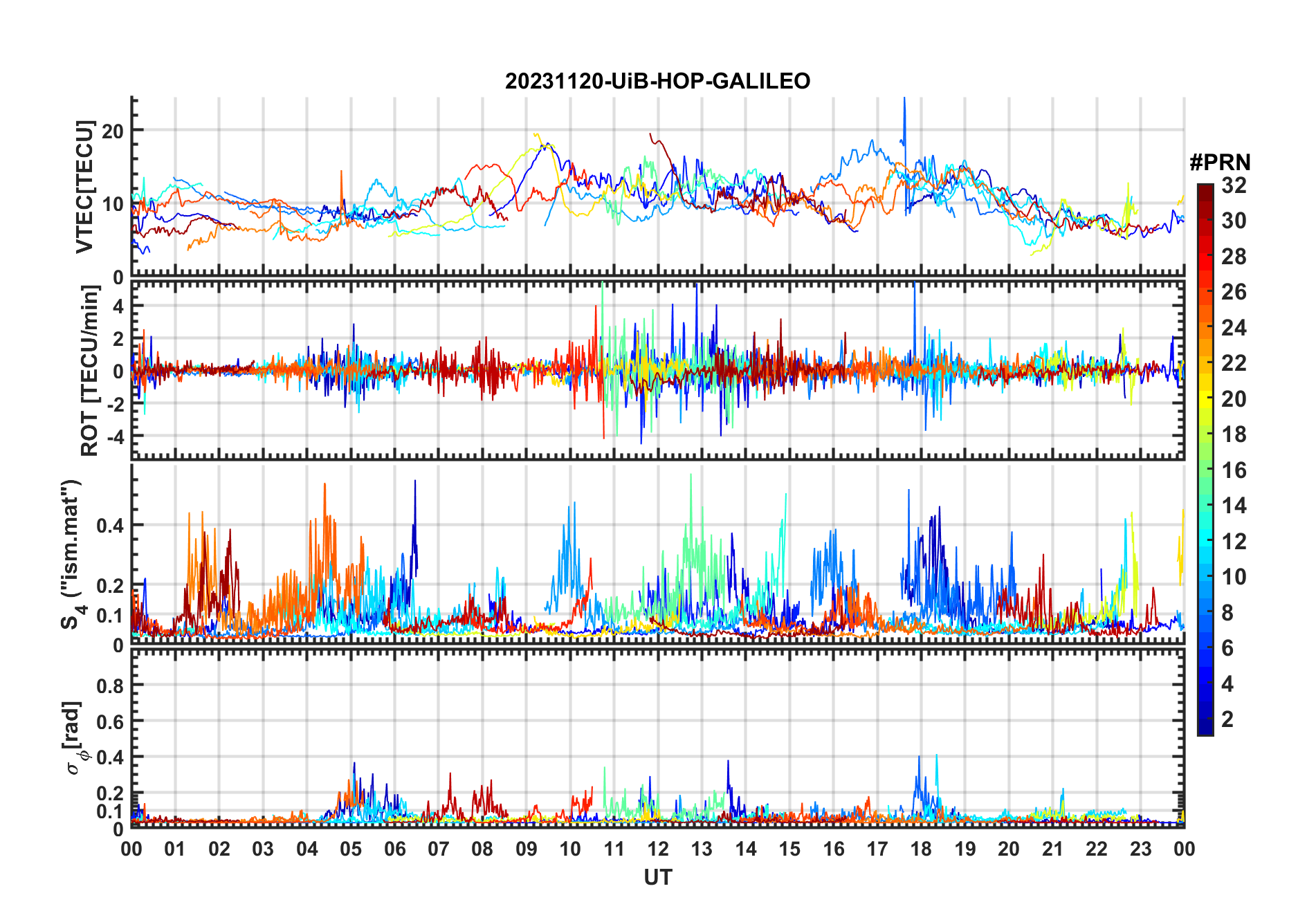Click the #PRN colorbar title
This screenshot has height=920, width=1316.
pos(1220,163)
